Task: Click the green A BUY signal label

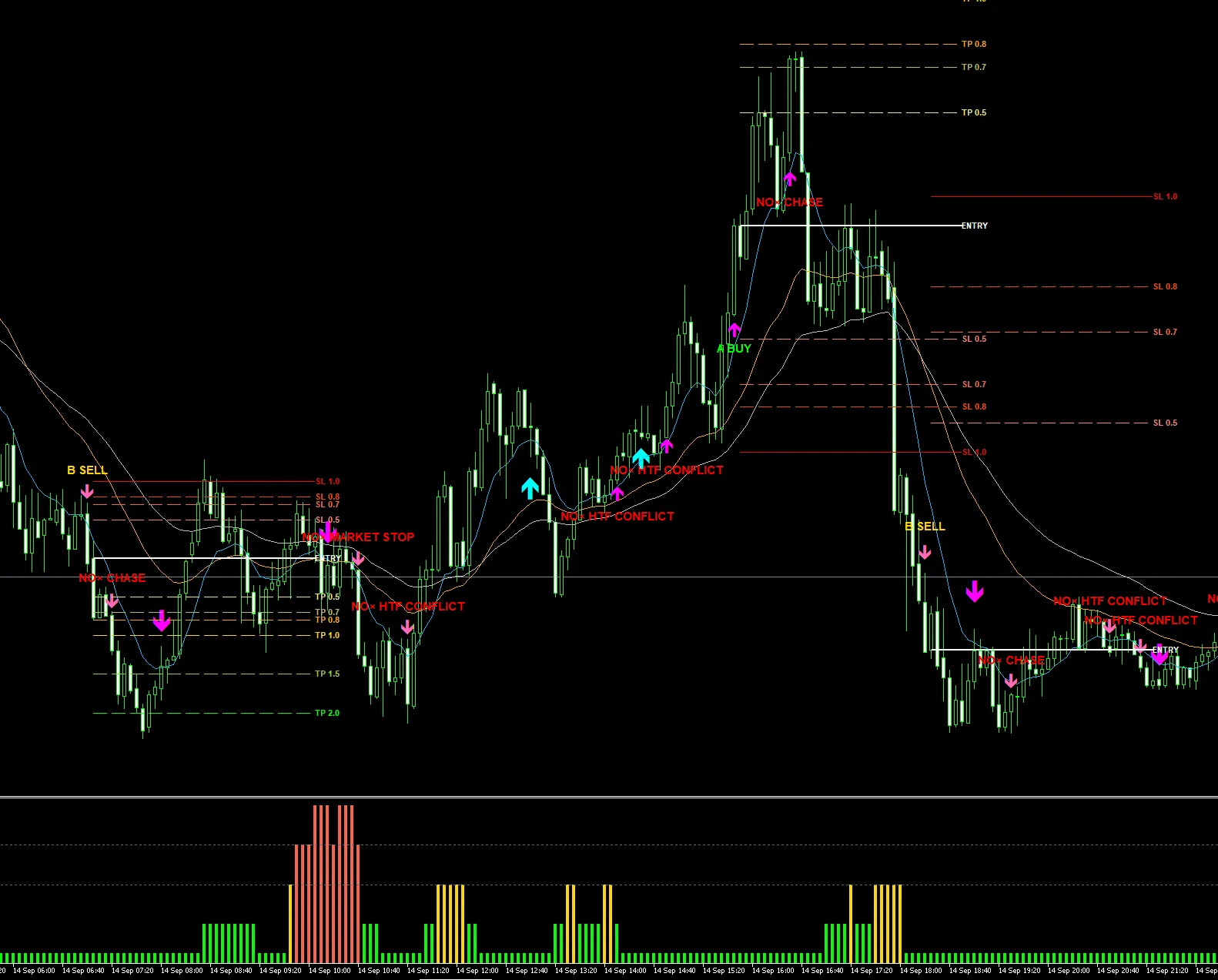Action: click(x=734, y=348)
